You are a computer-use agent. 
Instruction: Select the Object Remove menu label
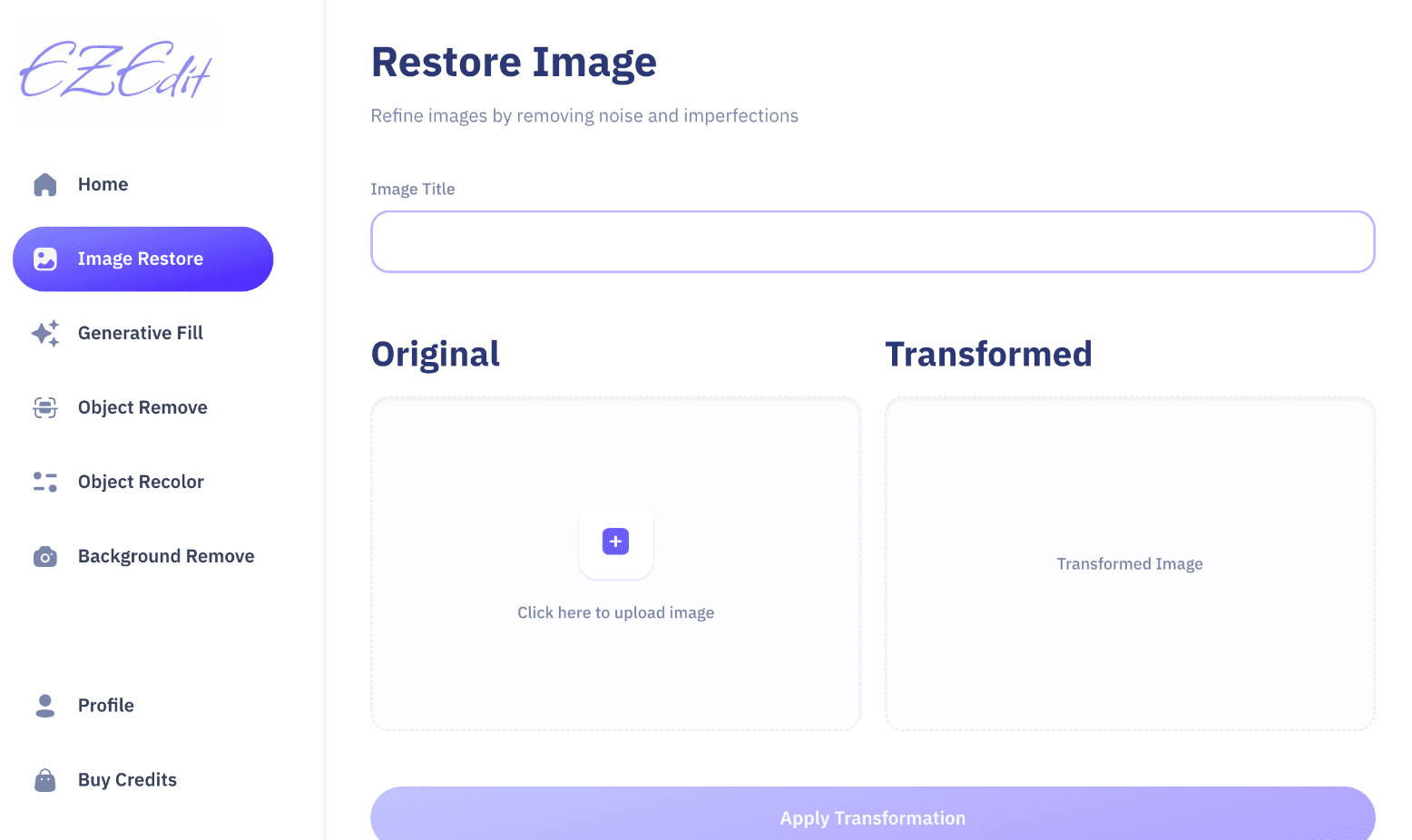(x=142, y=408)
